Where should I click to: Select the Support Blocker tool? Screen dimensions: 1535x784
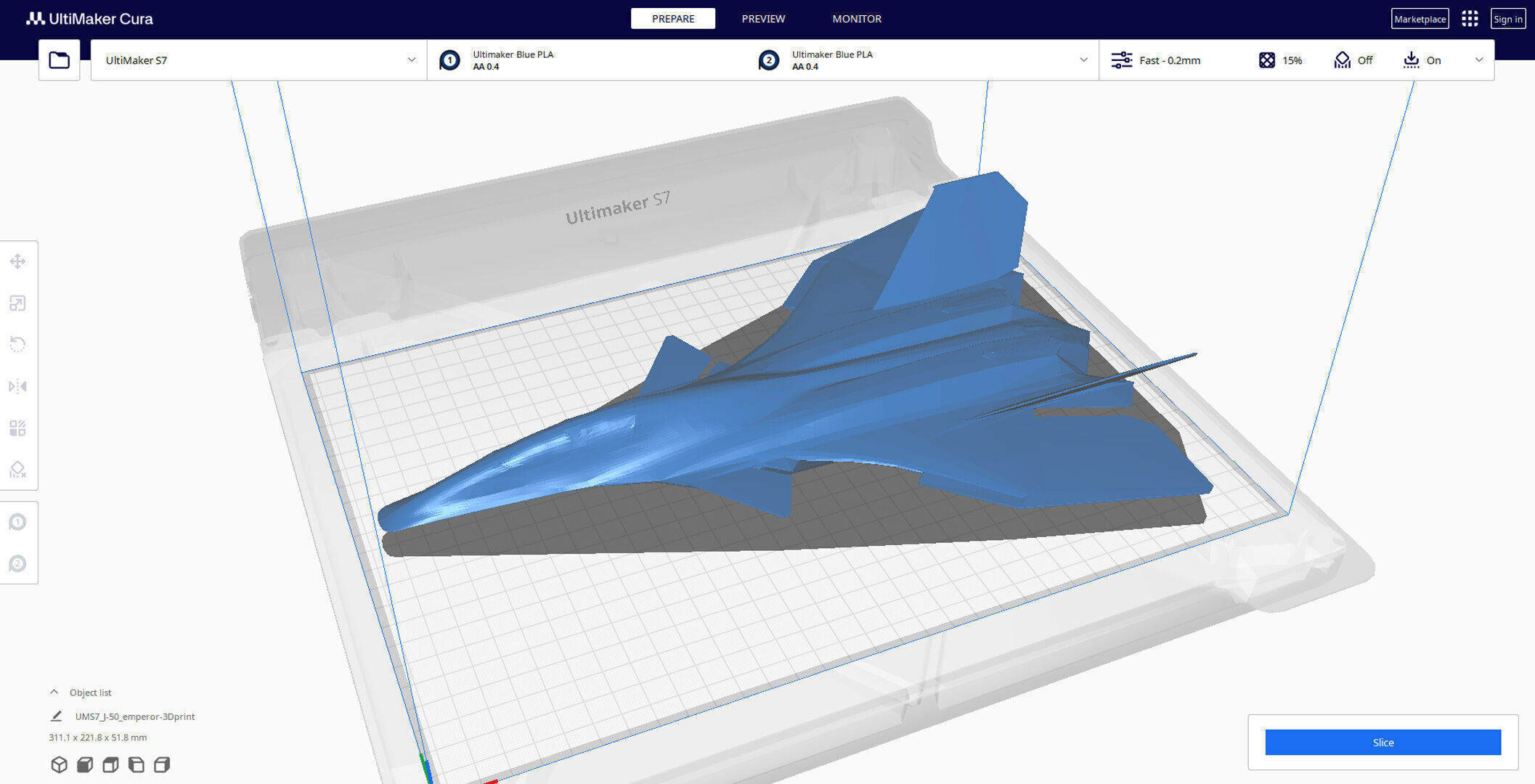[x=18, y=470]
